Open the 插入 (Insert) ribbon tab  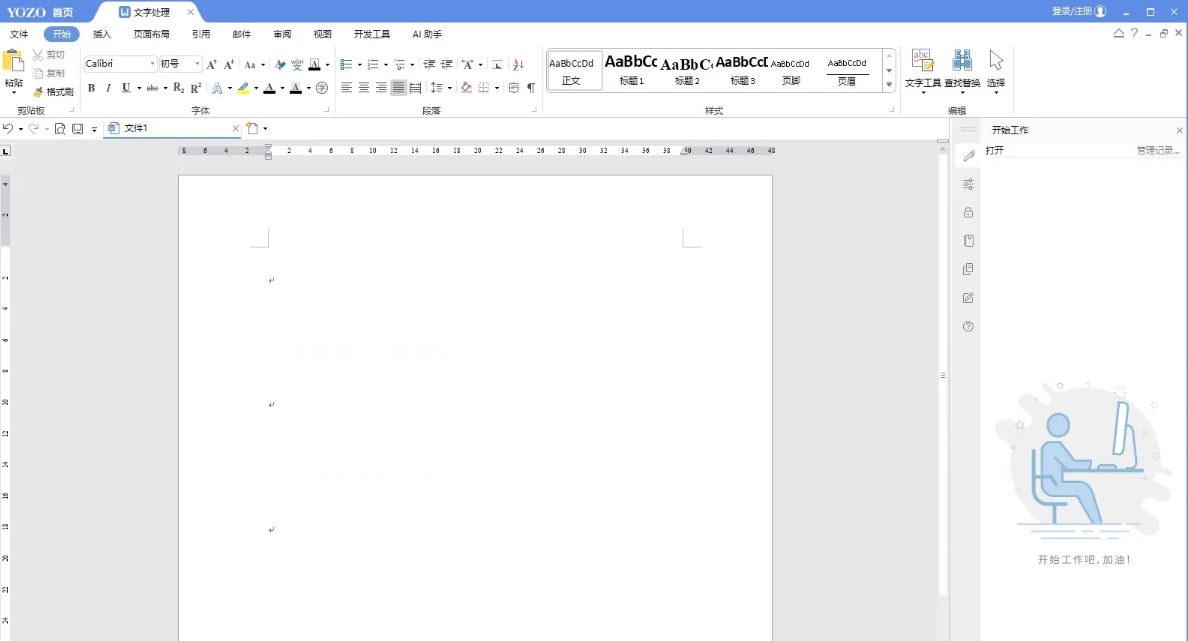[x=102, y=34]
